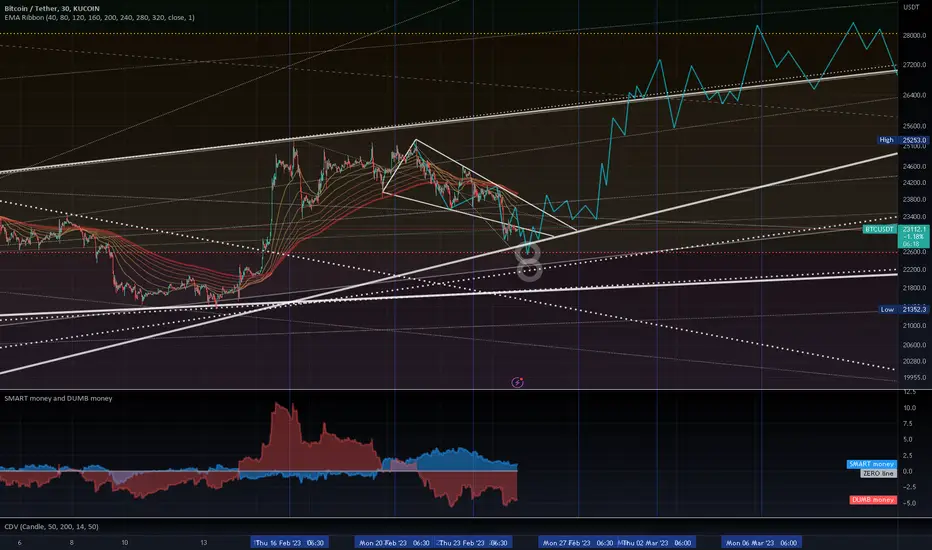Open the Bitcoin / Tether symbol title
This screenshot has height=550, width=932.
(x=52, y=9)
